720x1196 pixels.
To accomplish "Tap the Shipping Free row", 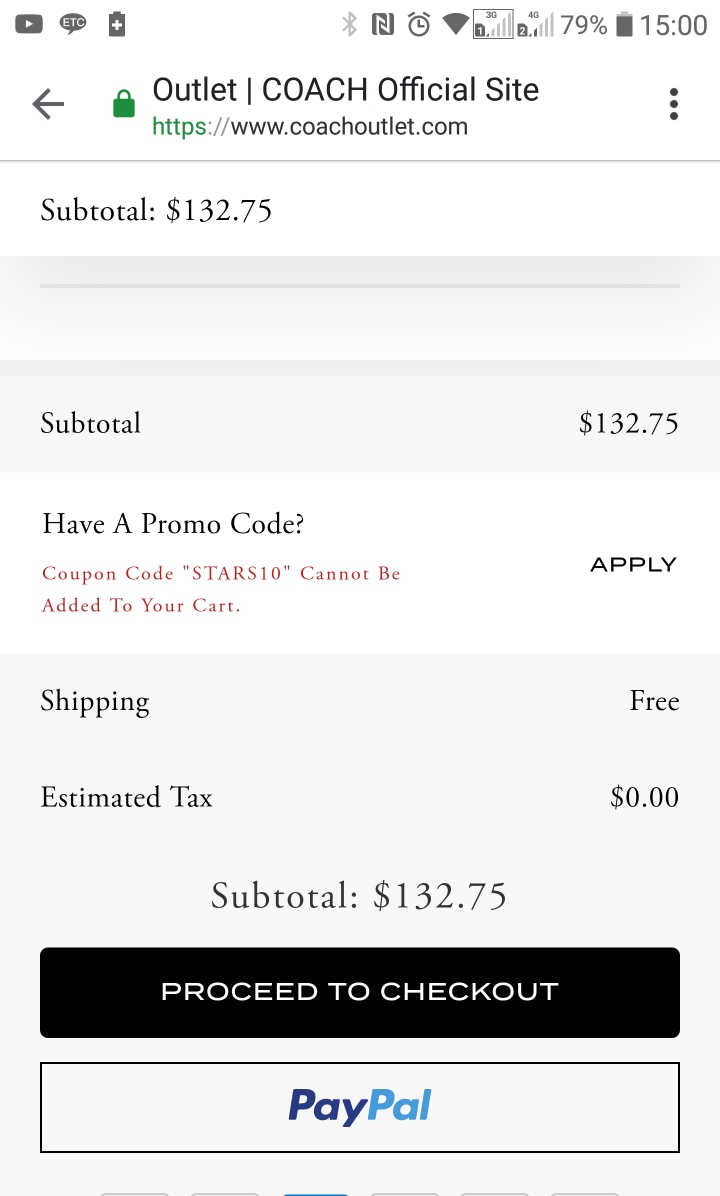I will [x=360, y=701].
